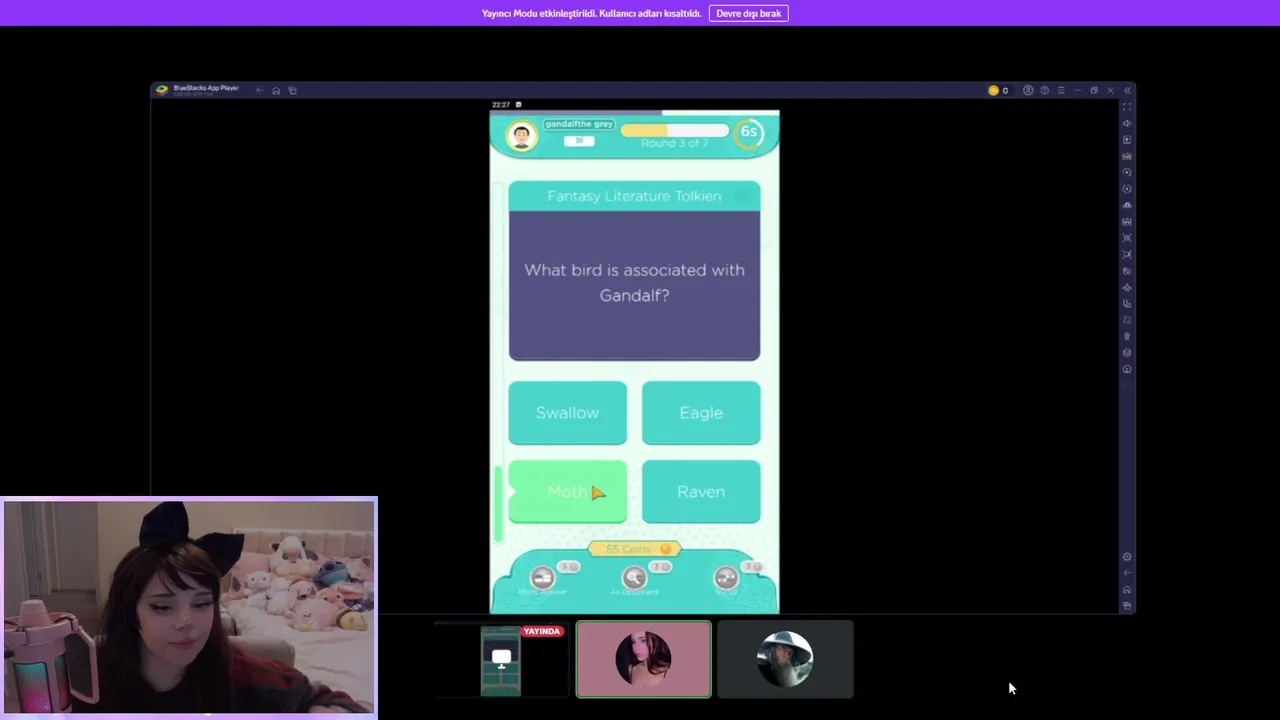Select the YAYINDA stream thumbnail

(x=502, y=659)
